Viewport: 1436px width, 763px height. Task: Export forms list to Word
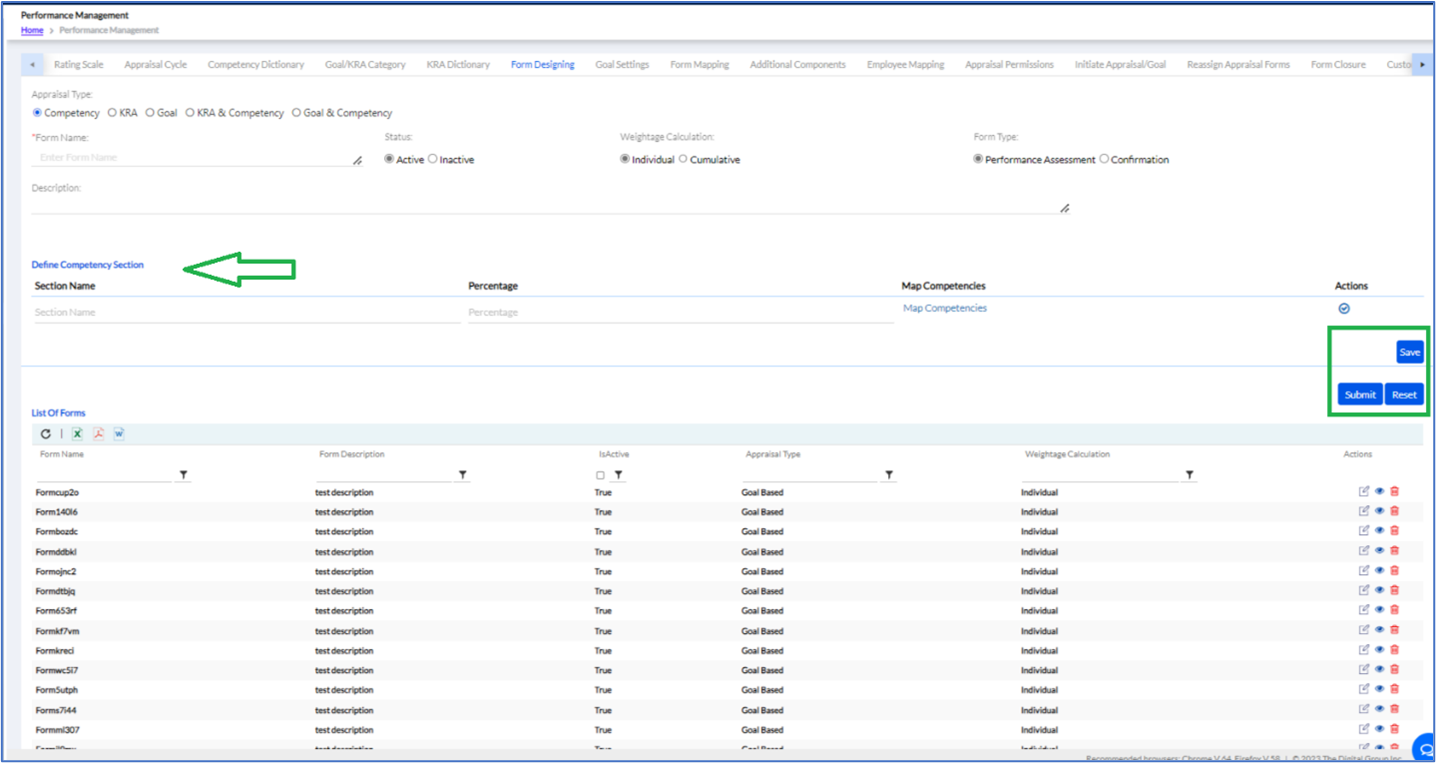[x=119, y=434]
